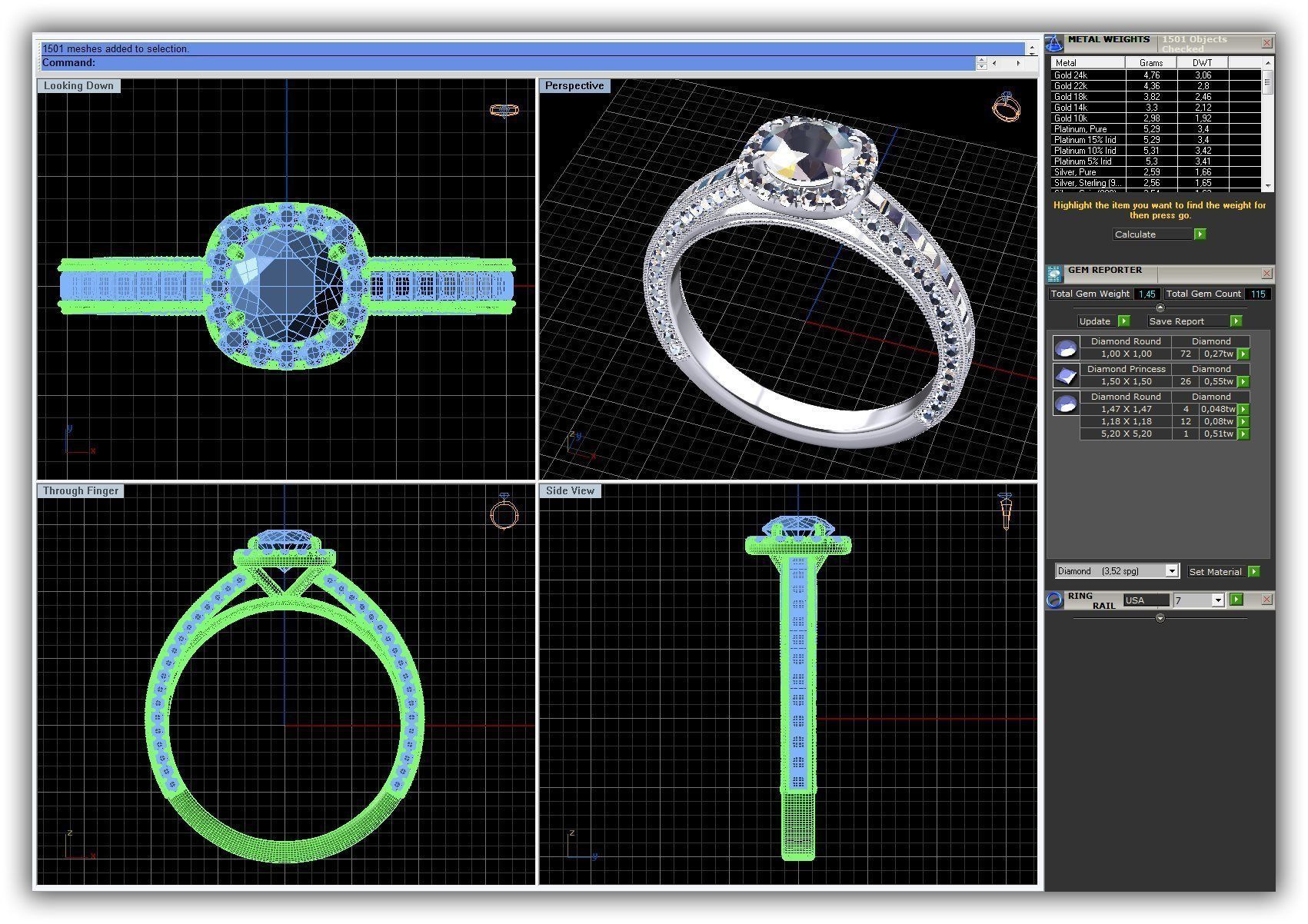The image size is (1308, 924).
Task: Select the Platinum 10% Irid row
Action: click(1156, 151)
